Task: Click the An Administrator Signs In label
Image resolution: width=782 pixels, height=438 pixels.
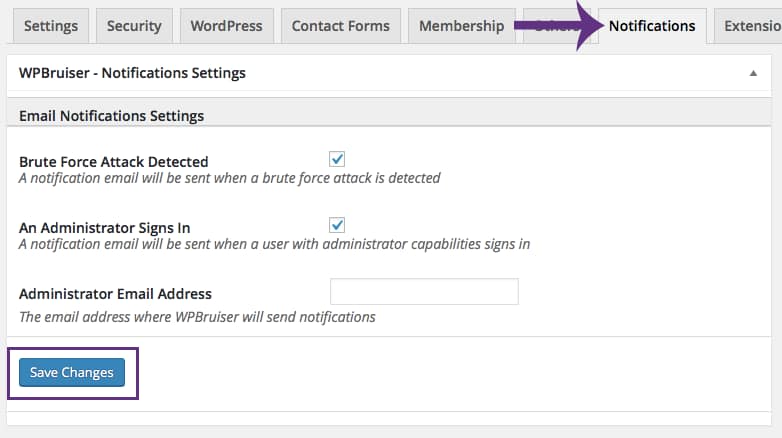Action: [105, 228]
